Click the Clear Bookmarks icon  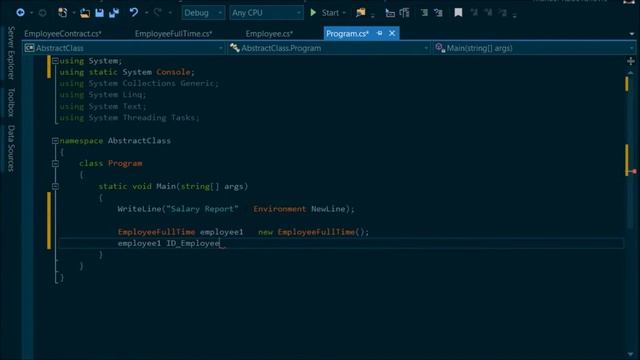tap(503, 13)
